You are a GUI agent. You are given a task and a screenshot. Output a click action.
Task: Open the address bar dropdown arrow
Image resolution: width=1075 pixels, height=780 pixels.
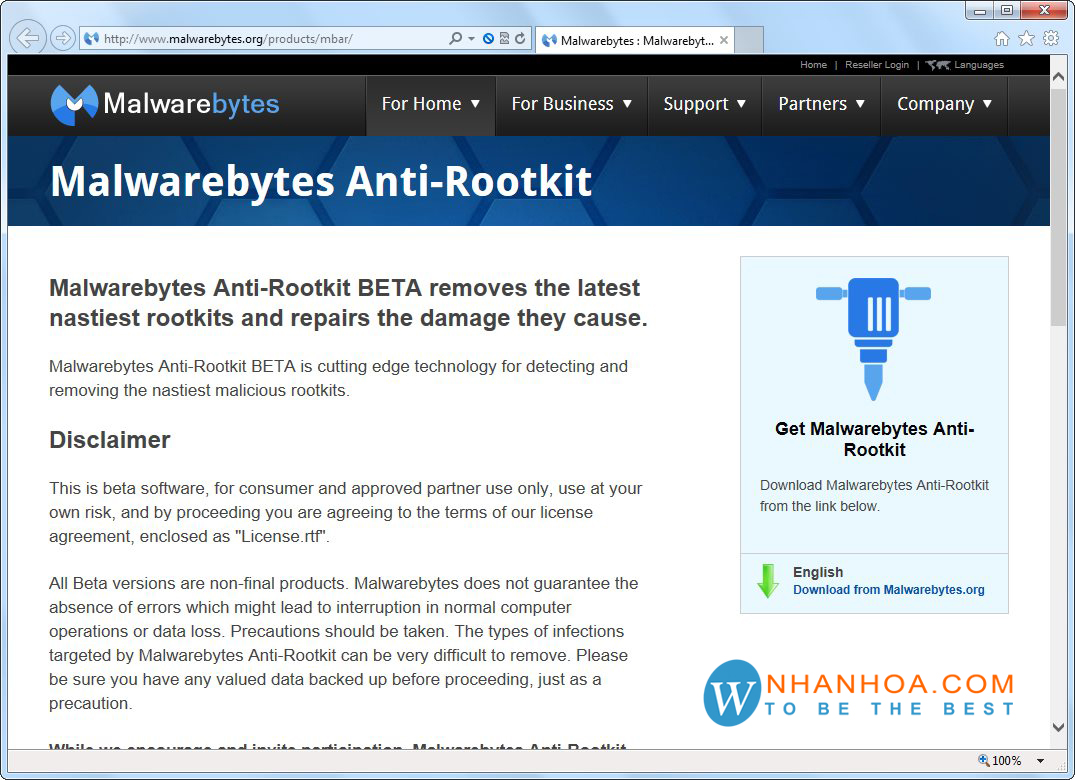click(x=471, y=39)
